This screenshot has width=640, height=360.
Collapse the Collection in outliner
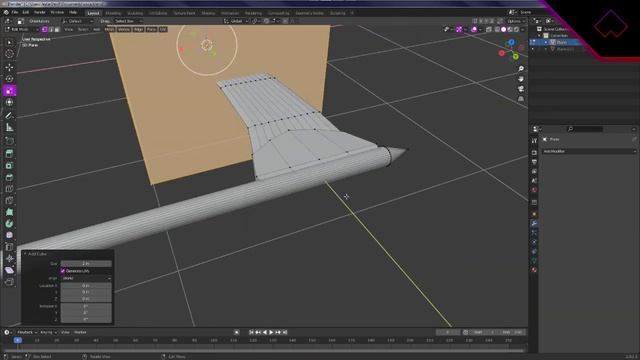click(x=540, y=36)
